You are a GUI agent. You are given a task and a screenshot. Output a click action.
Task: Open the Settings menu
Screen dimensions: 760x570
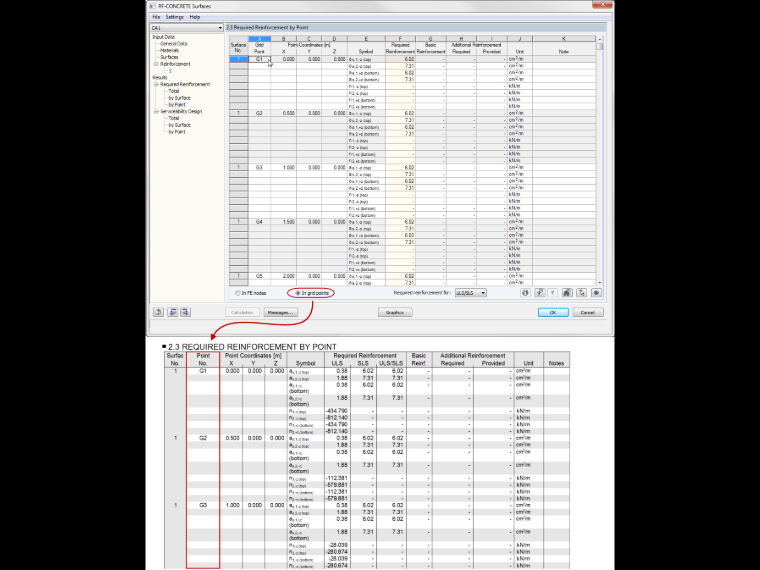(174, 17)
